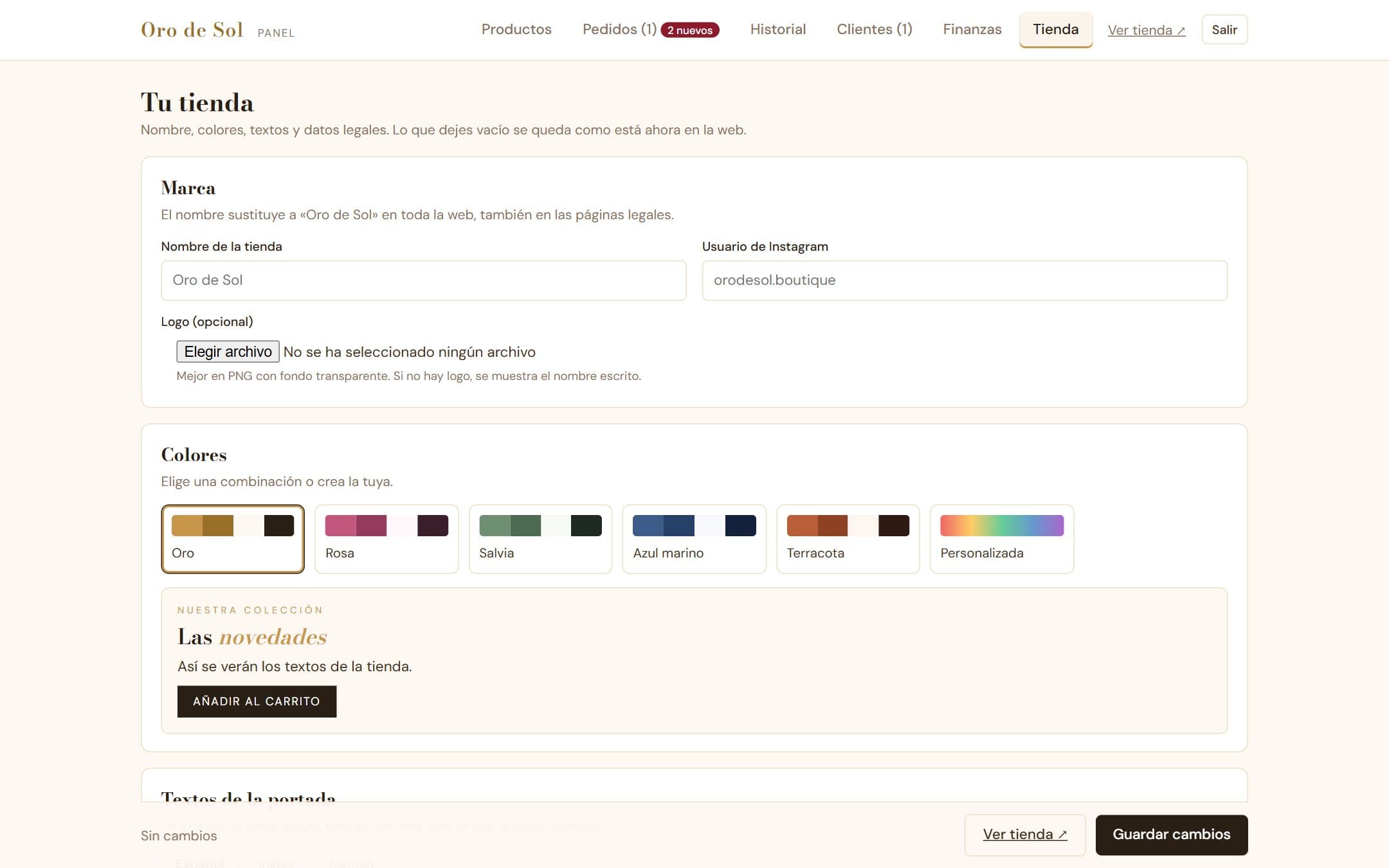Image resolution: width=1389 pixels, height=868 pixels.
Task: Click Guardar cambios
Action: (x=1171, y=835)
